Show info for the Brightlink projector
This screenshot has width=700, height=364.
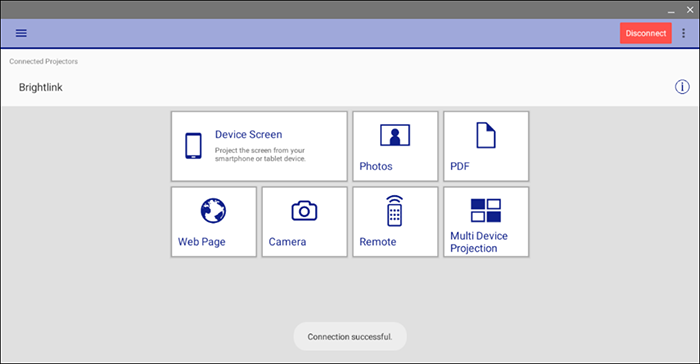click(682, 87)
